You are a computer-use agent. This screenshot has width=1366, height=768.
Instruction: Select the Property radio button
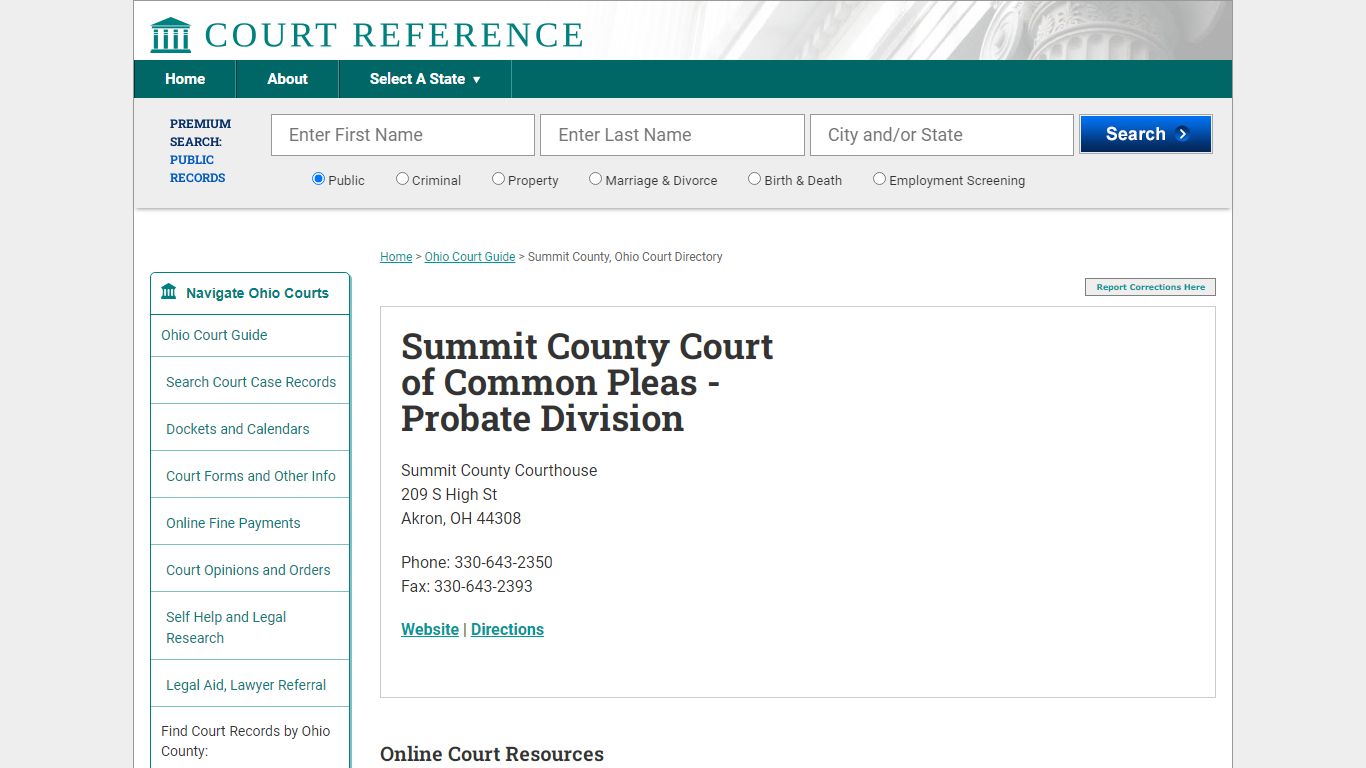tap(498, 179)
